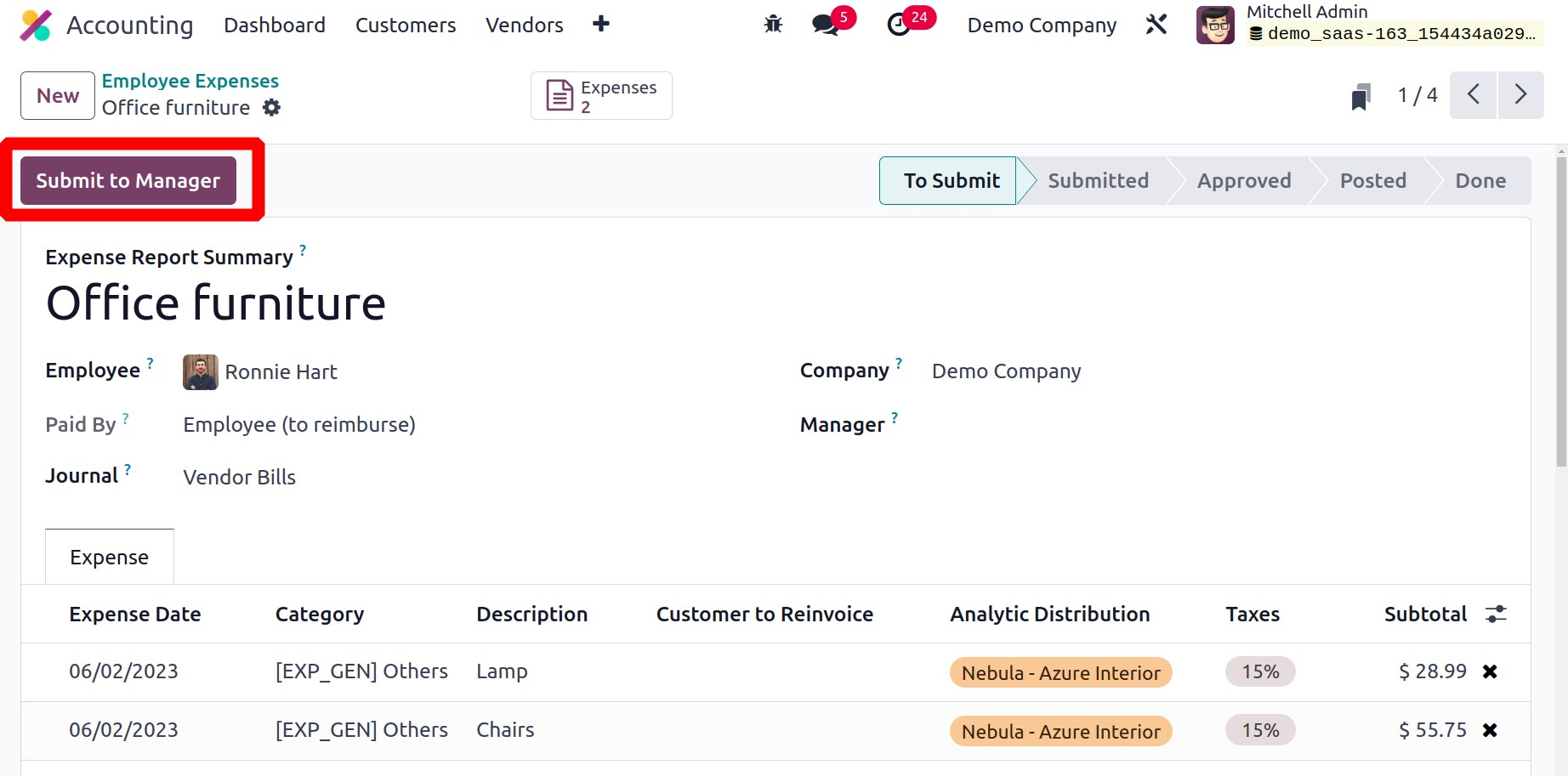Open the column settings adjuster icon
This screenshot has width=1568, height=776.
pos(1496,614)
